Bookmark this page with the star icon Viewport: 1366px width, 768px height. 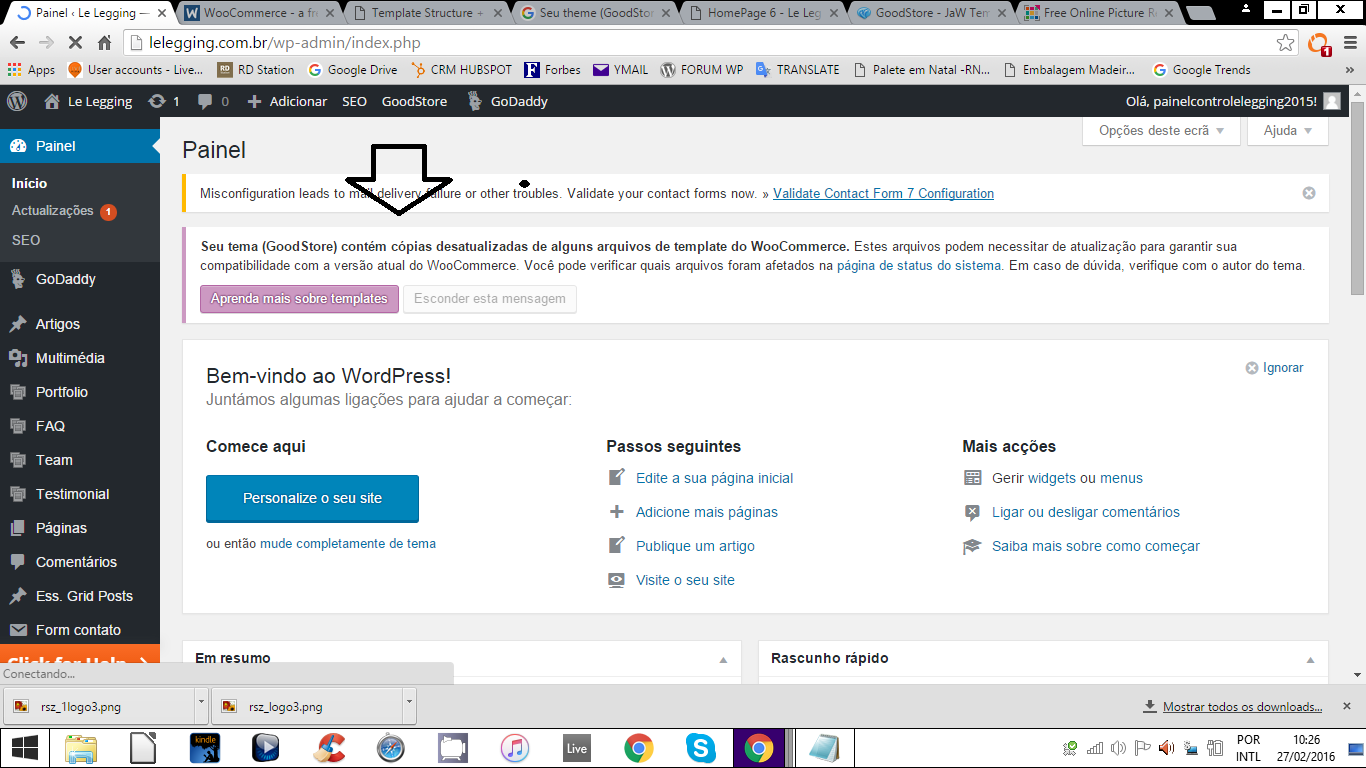pyautogui.click(x=1285, y=43)
